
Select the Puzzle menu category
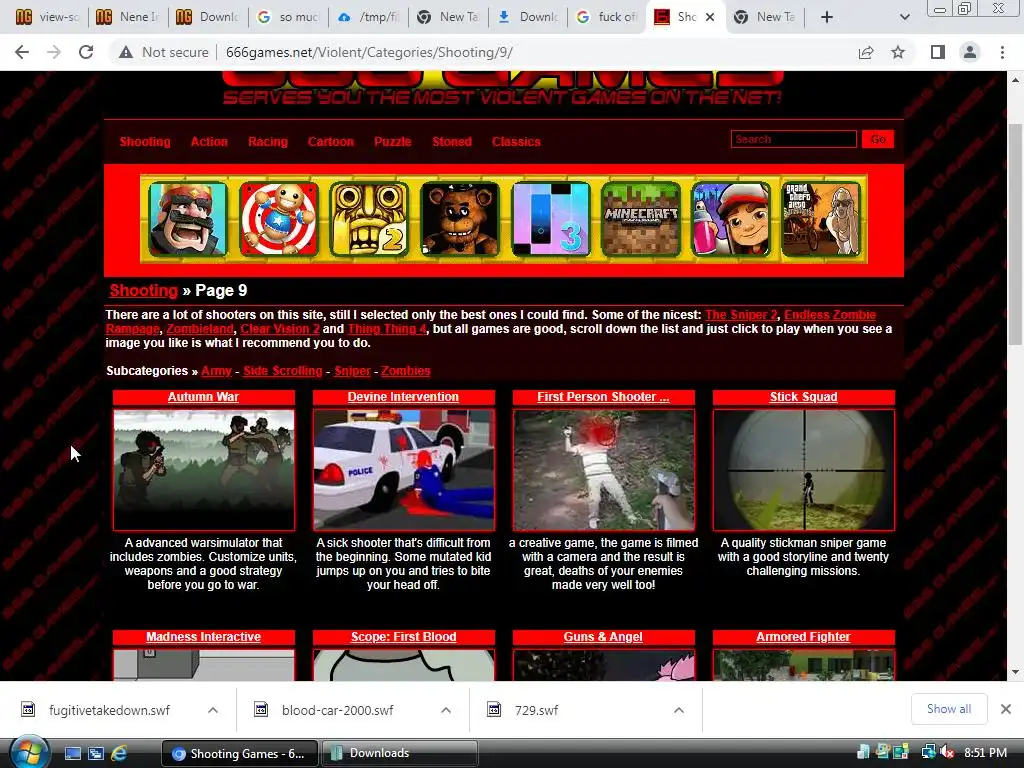click(x=392, y=142)
